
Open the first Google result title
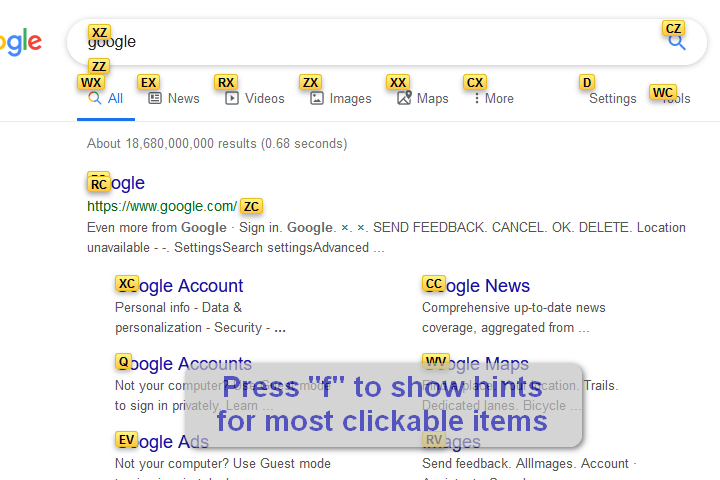[x=116, y=183]
